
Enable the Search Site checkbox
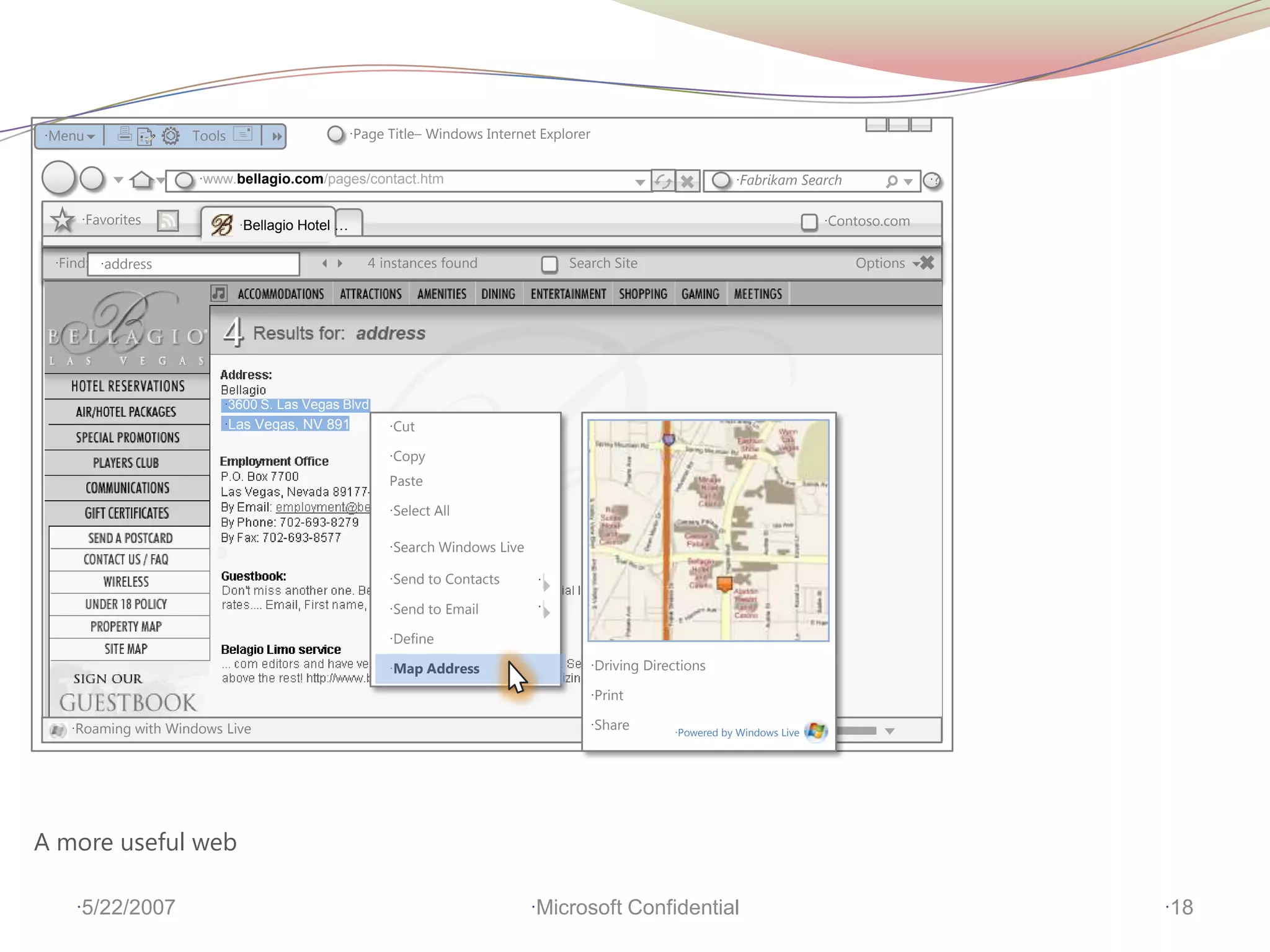click(549, 265)
